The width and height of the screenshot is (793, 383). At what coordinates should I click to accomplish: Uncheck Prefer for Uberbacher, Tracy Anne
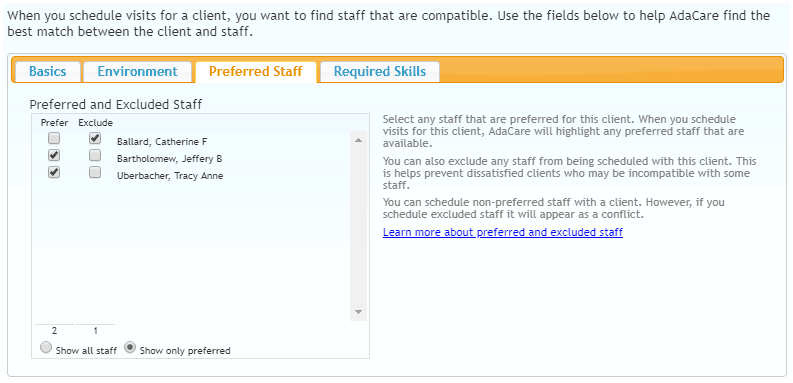[54, 172]
